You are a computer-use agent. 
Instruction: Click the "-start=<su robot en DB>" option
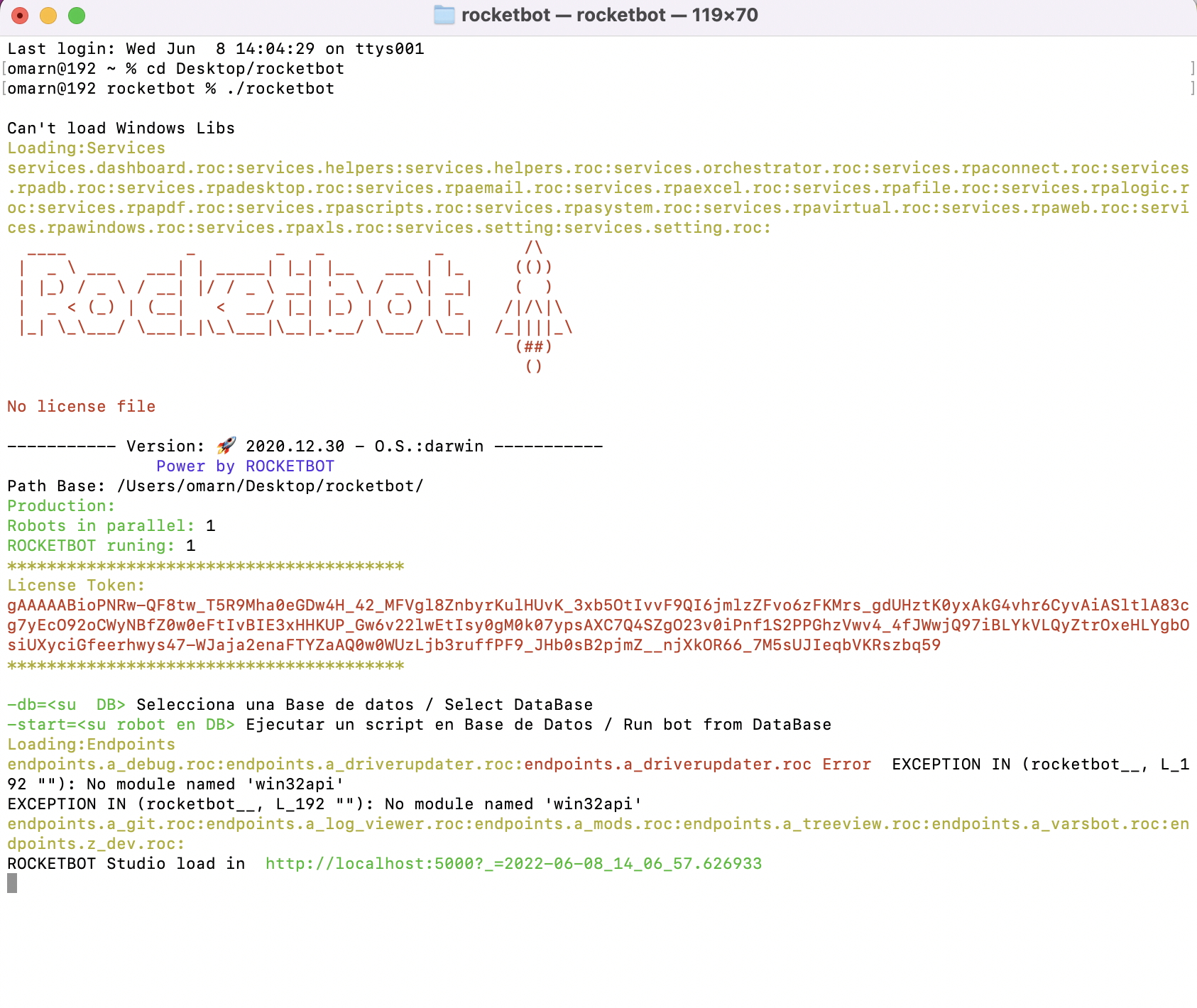tap(121, 725)
